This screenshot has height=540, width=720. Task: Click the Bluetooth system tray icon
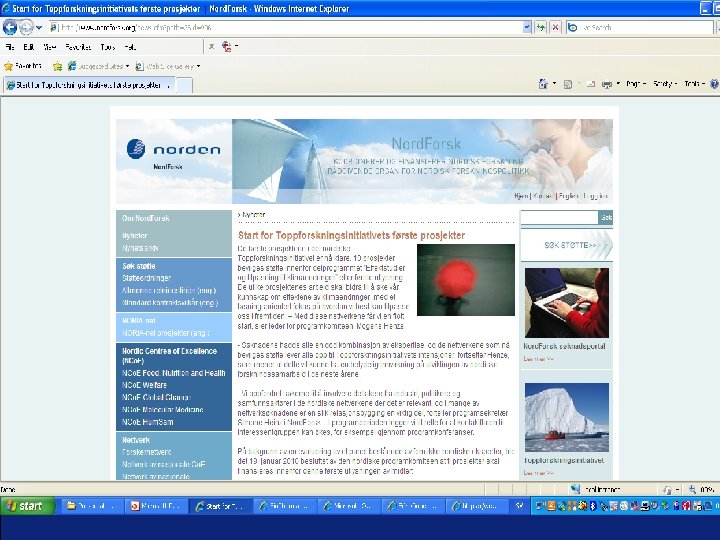tap(593, 506)
